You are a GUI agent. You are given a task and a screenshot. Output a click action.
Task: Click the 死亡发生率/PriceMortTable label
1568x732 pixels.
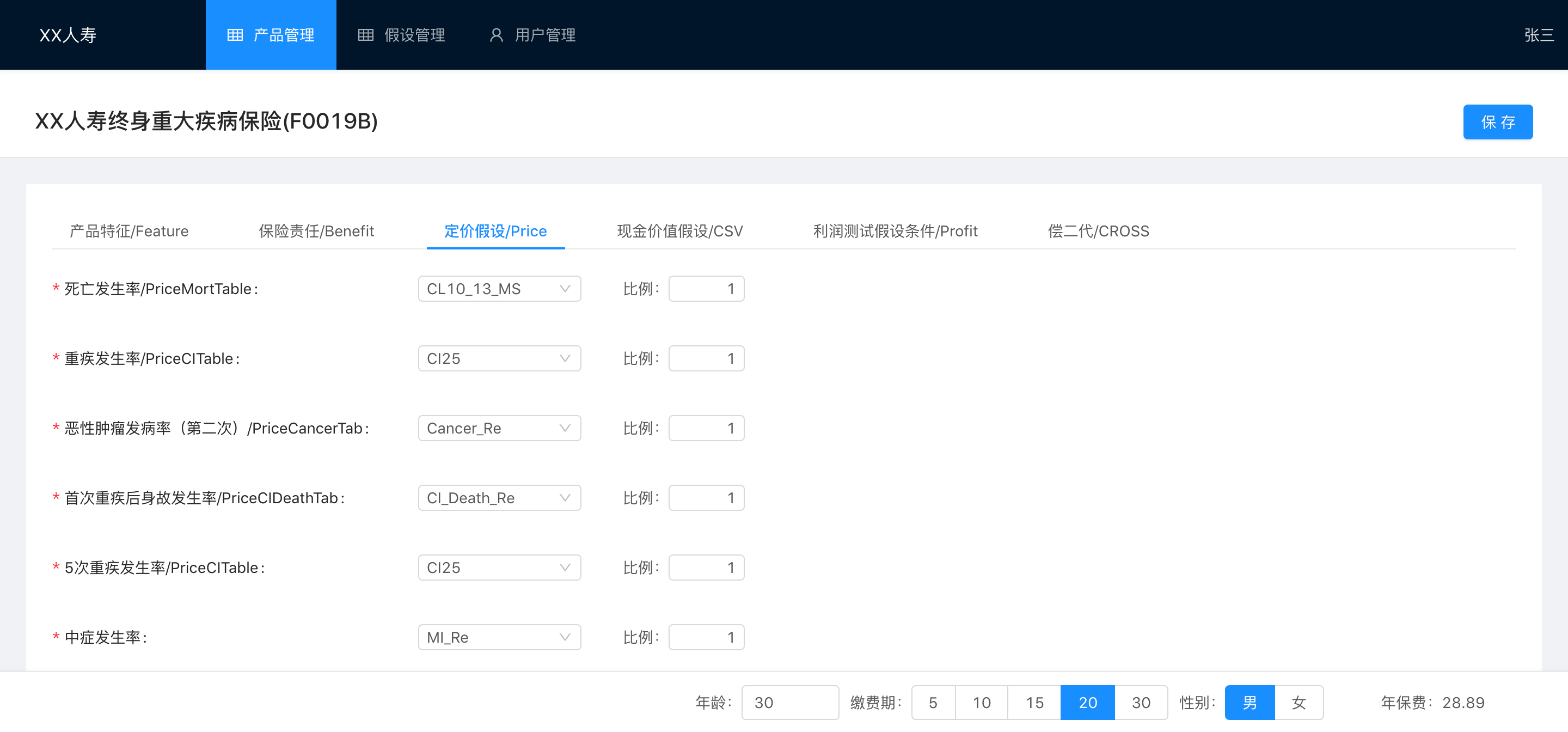(x=161, y=289)
